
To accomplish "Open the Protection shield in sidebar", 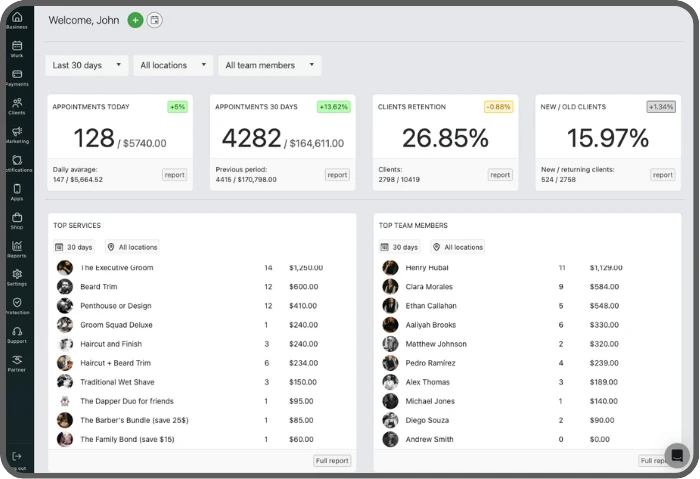I will (17, 306).
